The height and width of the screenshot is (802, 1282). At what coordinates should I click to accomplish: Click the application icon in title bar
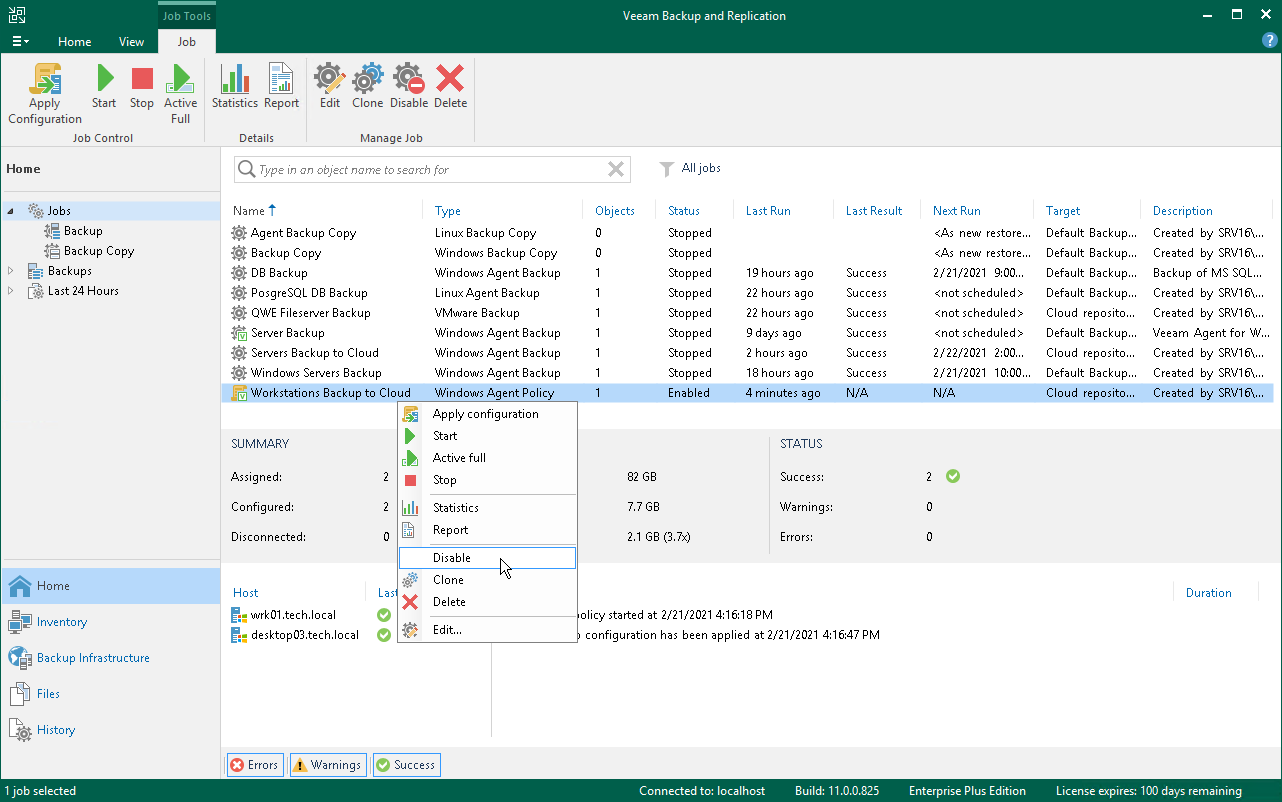(17, 15)
